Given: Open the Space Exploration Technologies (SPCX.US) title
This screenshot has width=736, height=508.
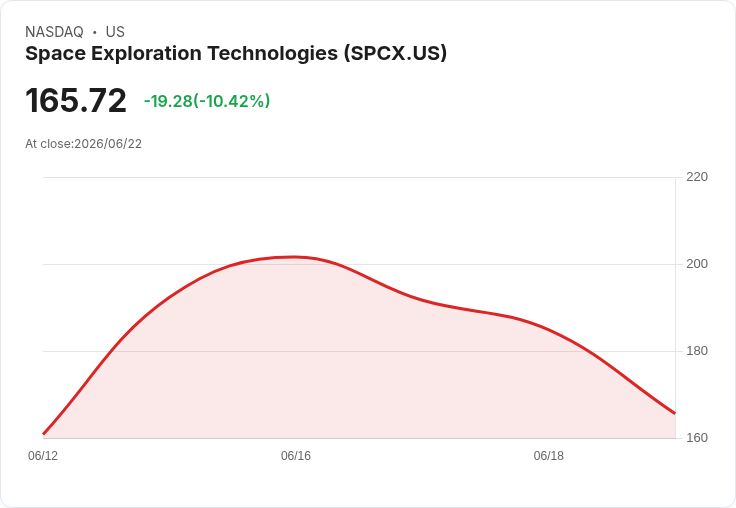Looking at the screenshot, I should coord(236,54).
